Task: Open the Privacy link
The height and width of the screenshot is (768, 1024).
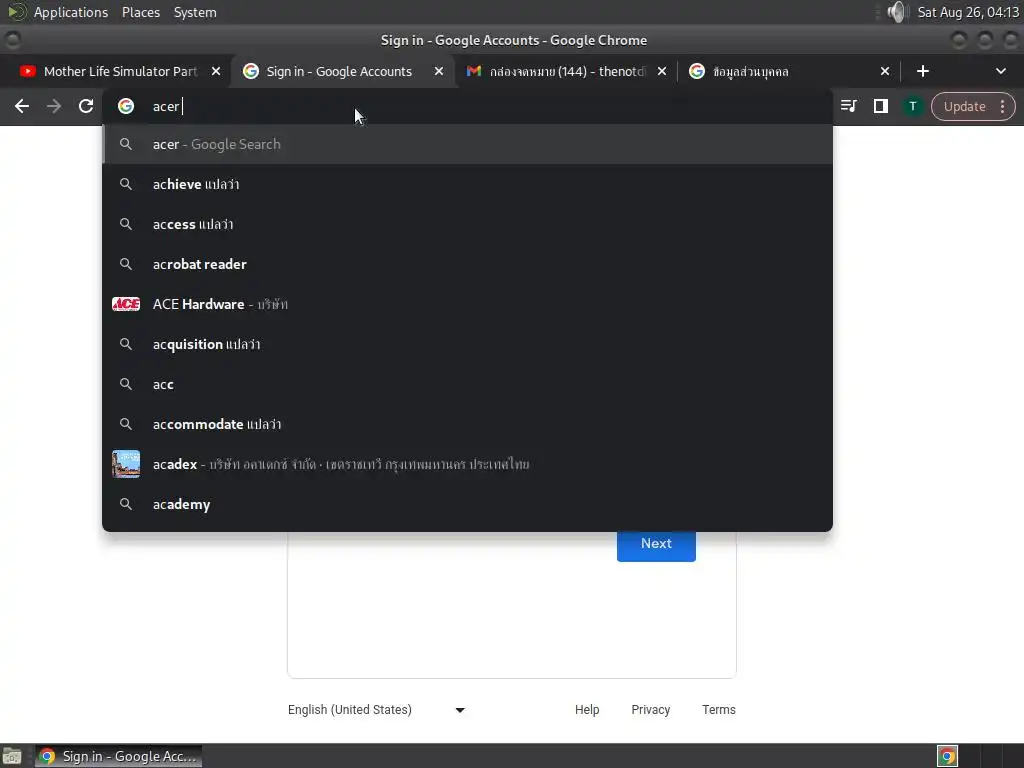Action: pyautogui.click(x=650, y=710)
